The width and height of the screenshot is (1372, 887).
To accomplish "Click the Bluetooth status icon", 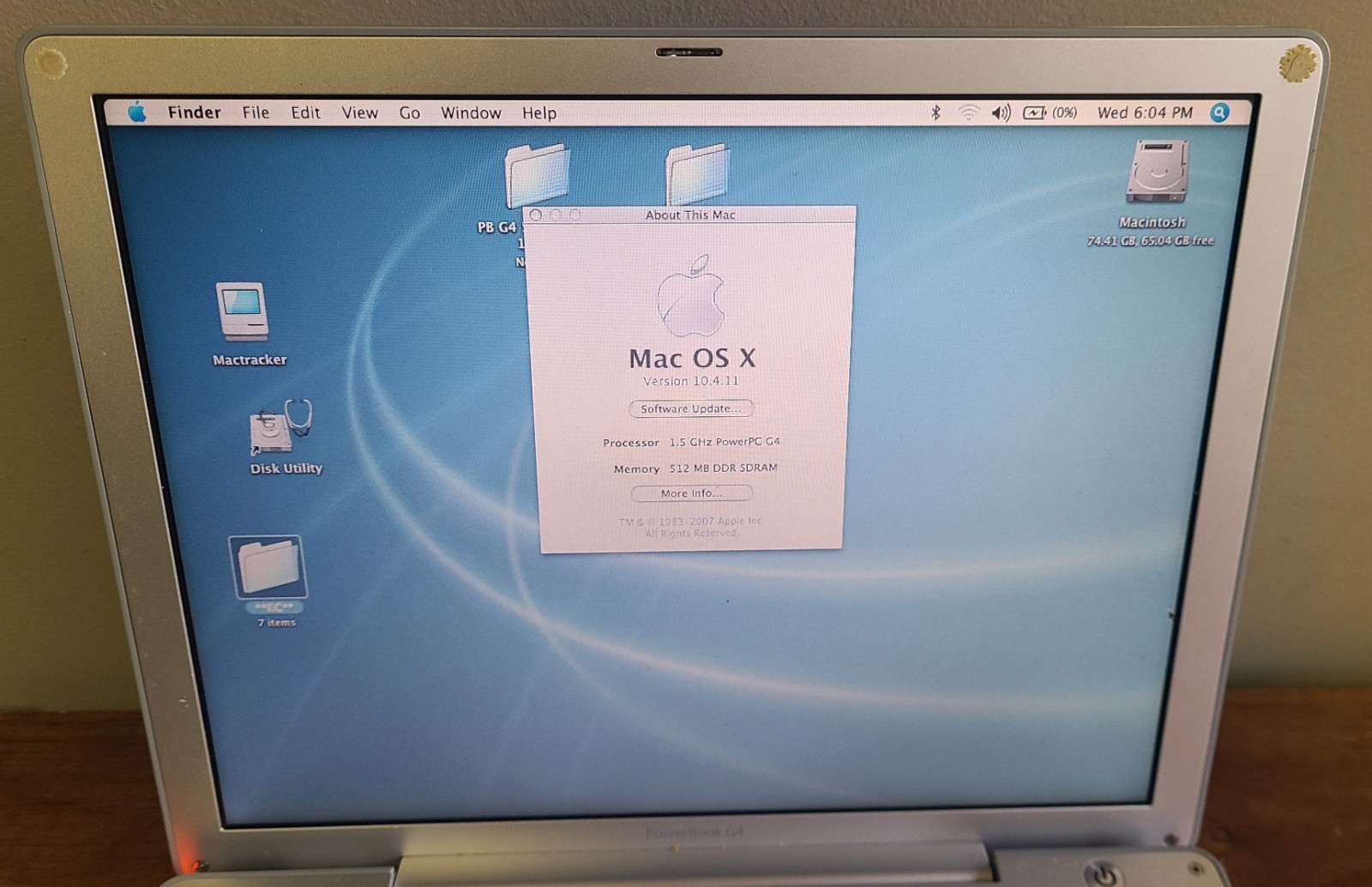I will tap(936, 112).
